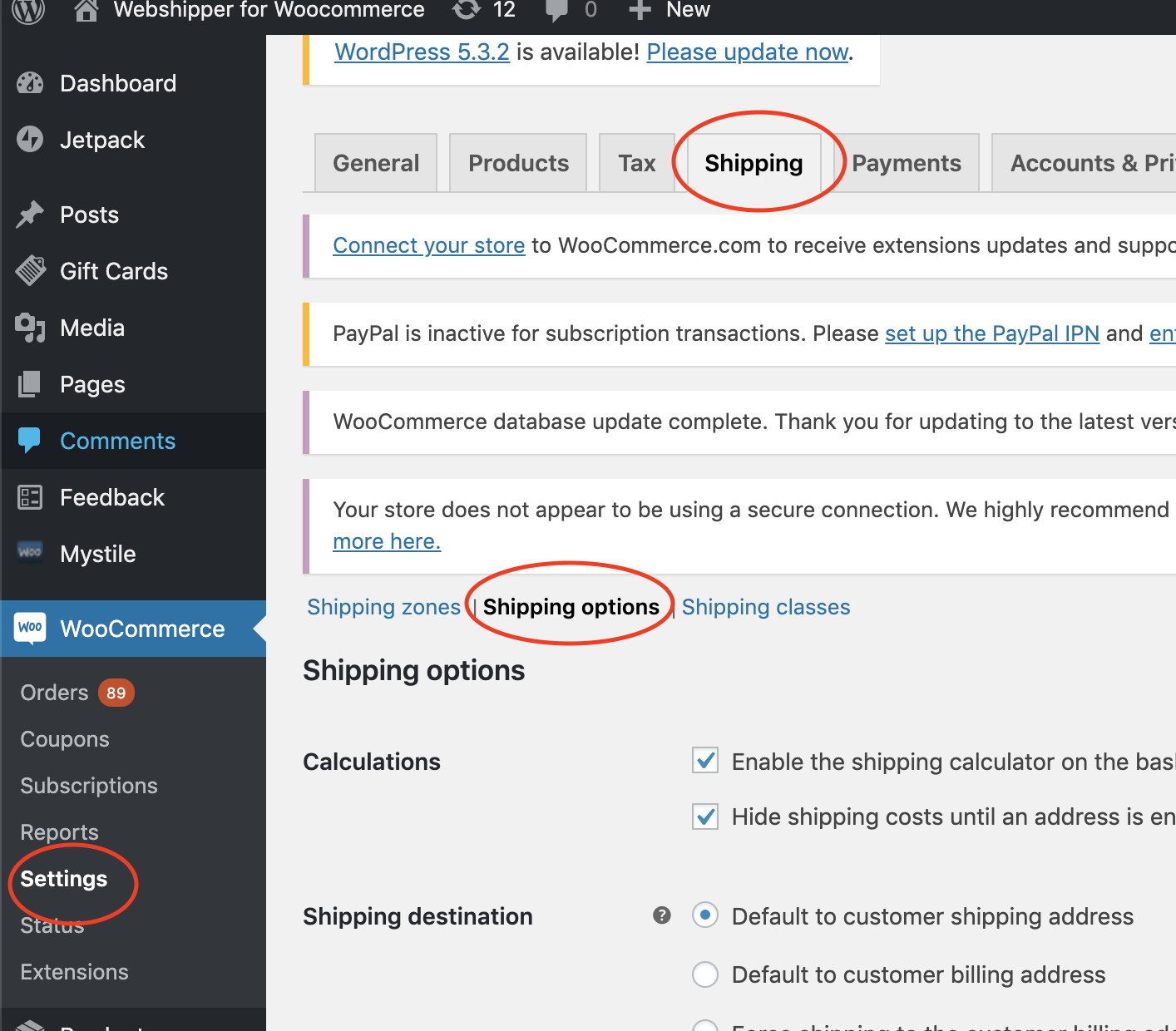Go to Shipping zones section

[383, 607]
